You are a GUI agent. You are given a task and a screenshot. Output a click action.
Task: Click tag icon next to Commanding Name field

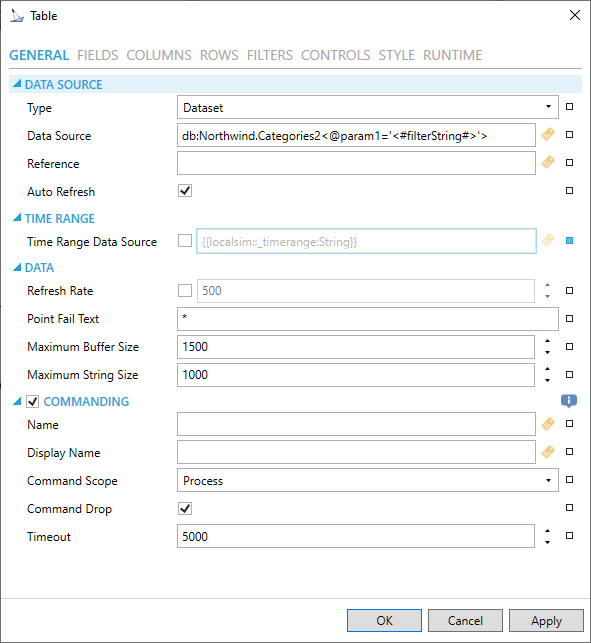pyautogui.click(x=548, y=424)
